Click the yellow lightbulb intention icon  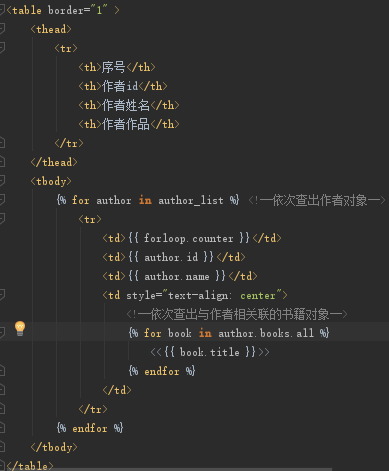click(x=20, y=328)
